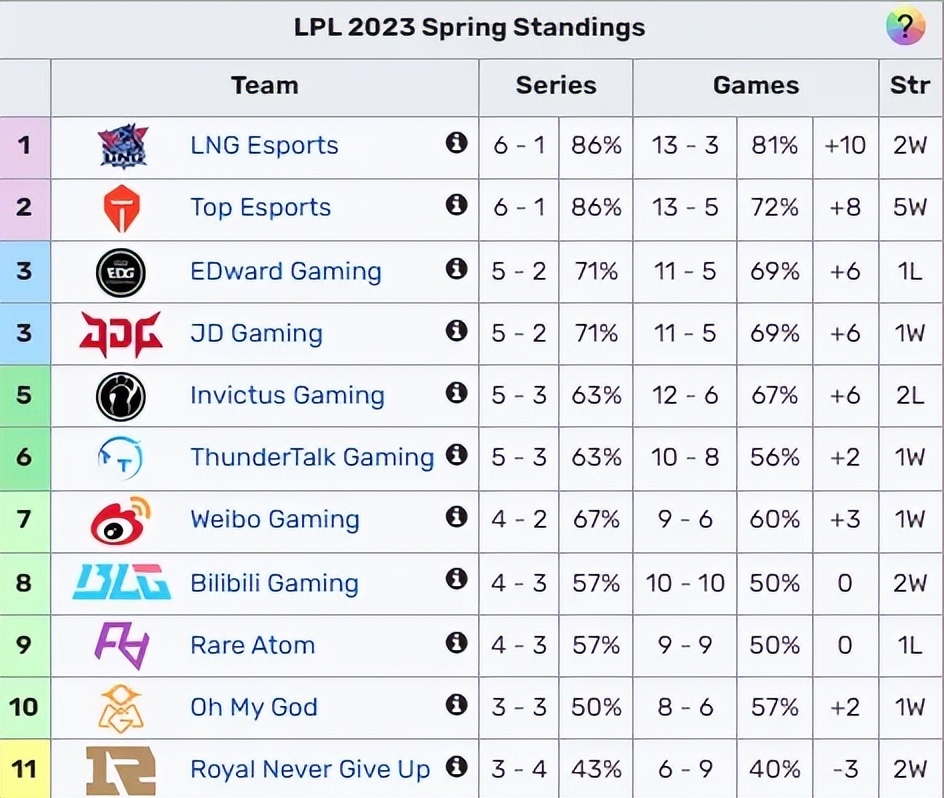Click the Top Esports team logo
This screenshot has width=944, height=798.
122,208
